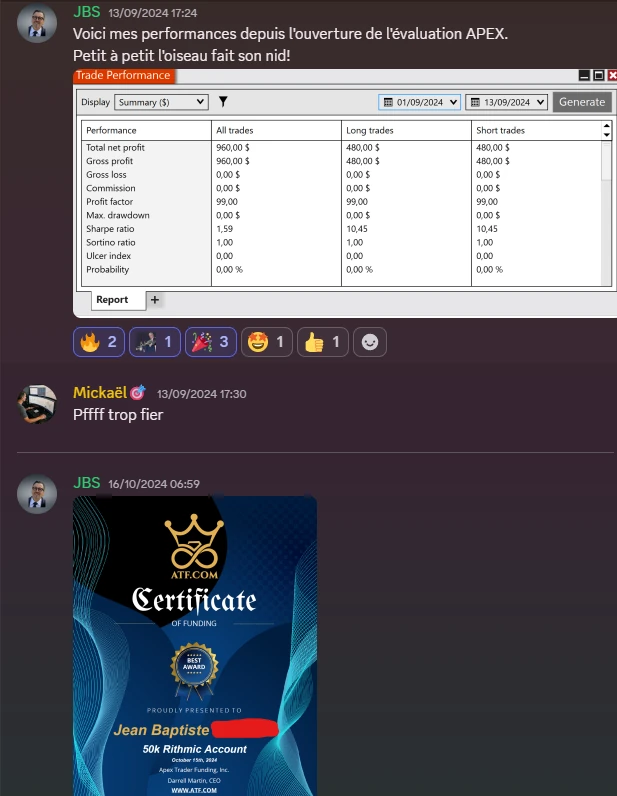617x796 pixels.
Task: Select the Gross loss row label
Action: coord(106,175)
